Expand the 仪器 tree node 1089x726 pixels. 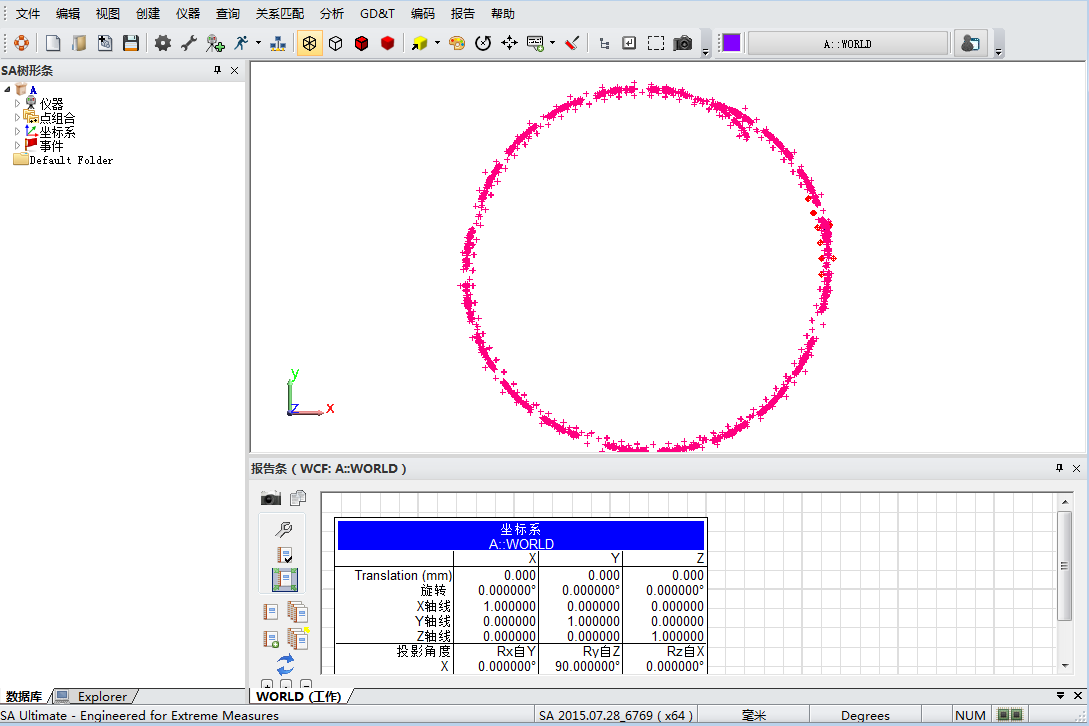[17, 104]
